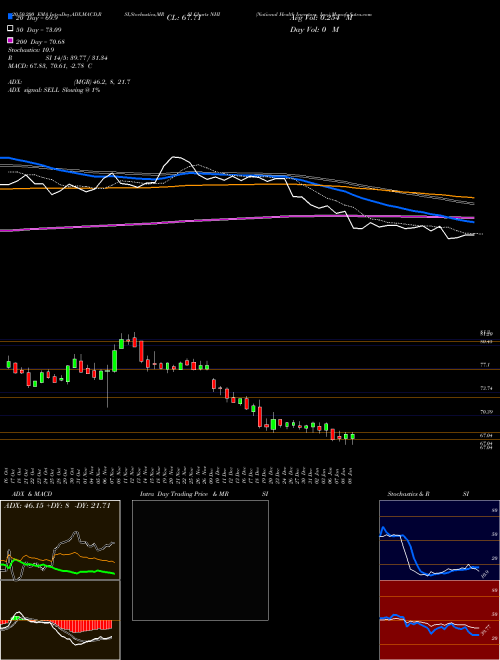Click the 'MACD: 67.83, 70.61, -2.78' line

point(50,66)
